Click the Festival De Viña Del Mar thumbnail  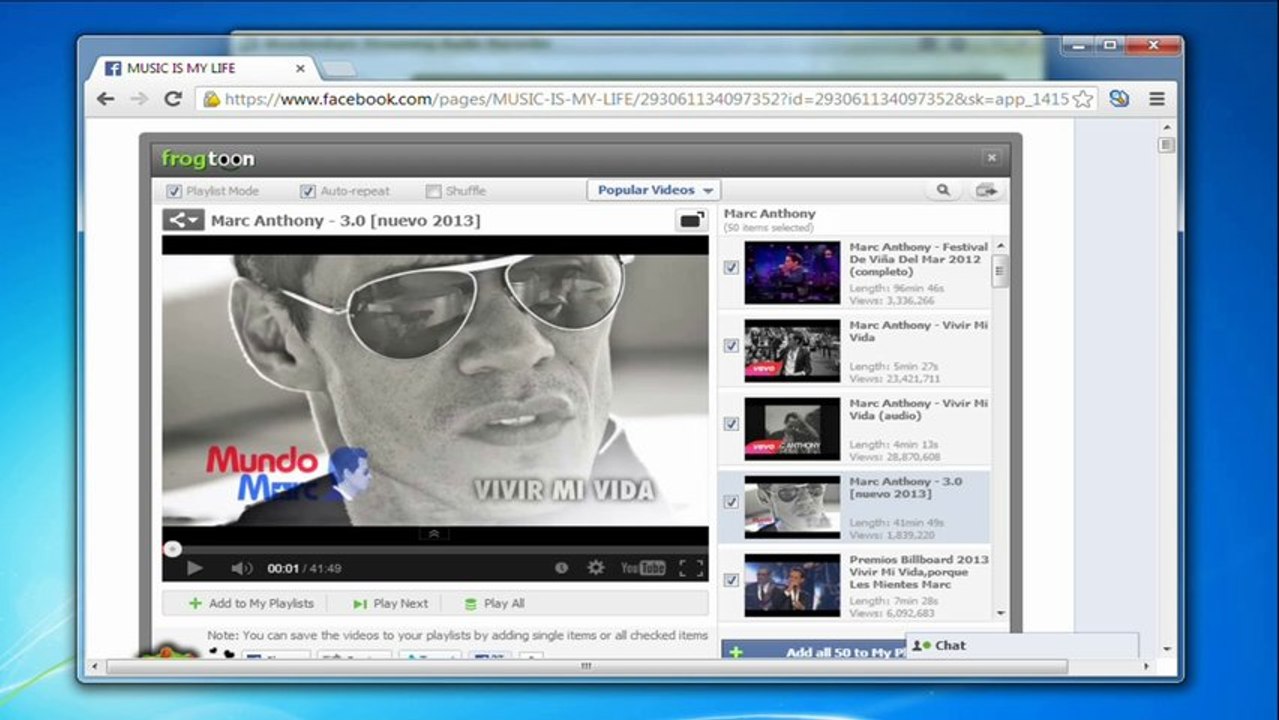(792, 273)
